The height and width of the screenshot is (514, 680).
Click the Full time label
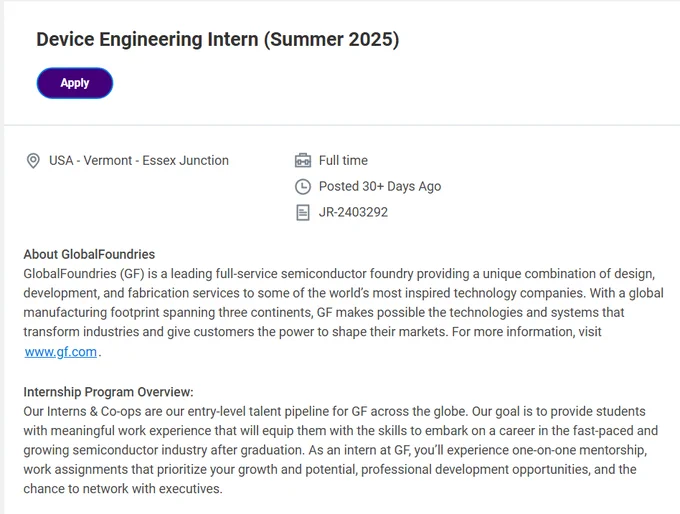pyautogui.click(x=343, y=160)
